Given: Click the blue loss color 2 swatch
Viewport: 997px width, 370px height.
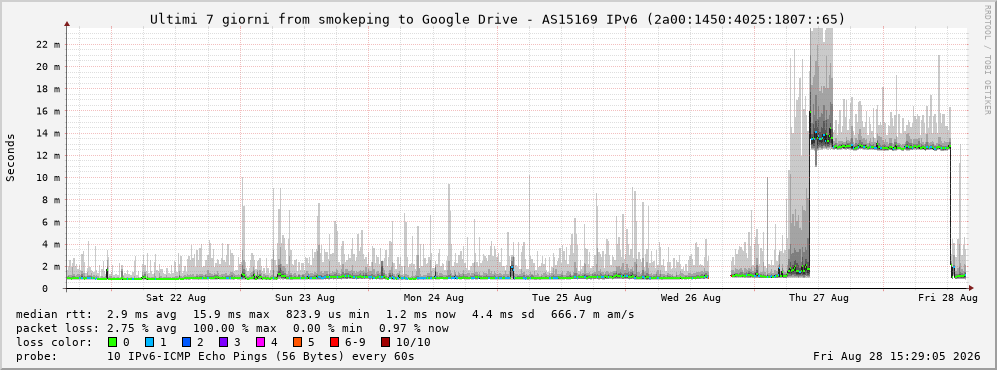Looking at the screenshot, I should tap(186, 342).
